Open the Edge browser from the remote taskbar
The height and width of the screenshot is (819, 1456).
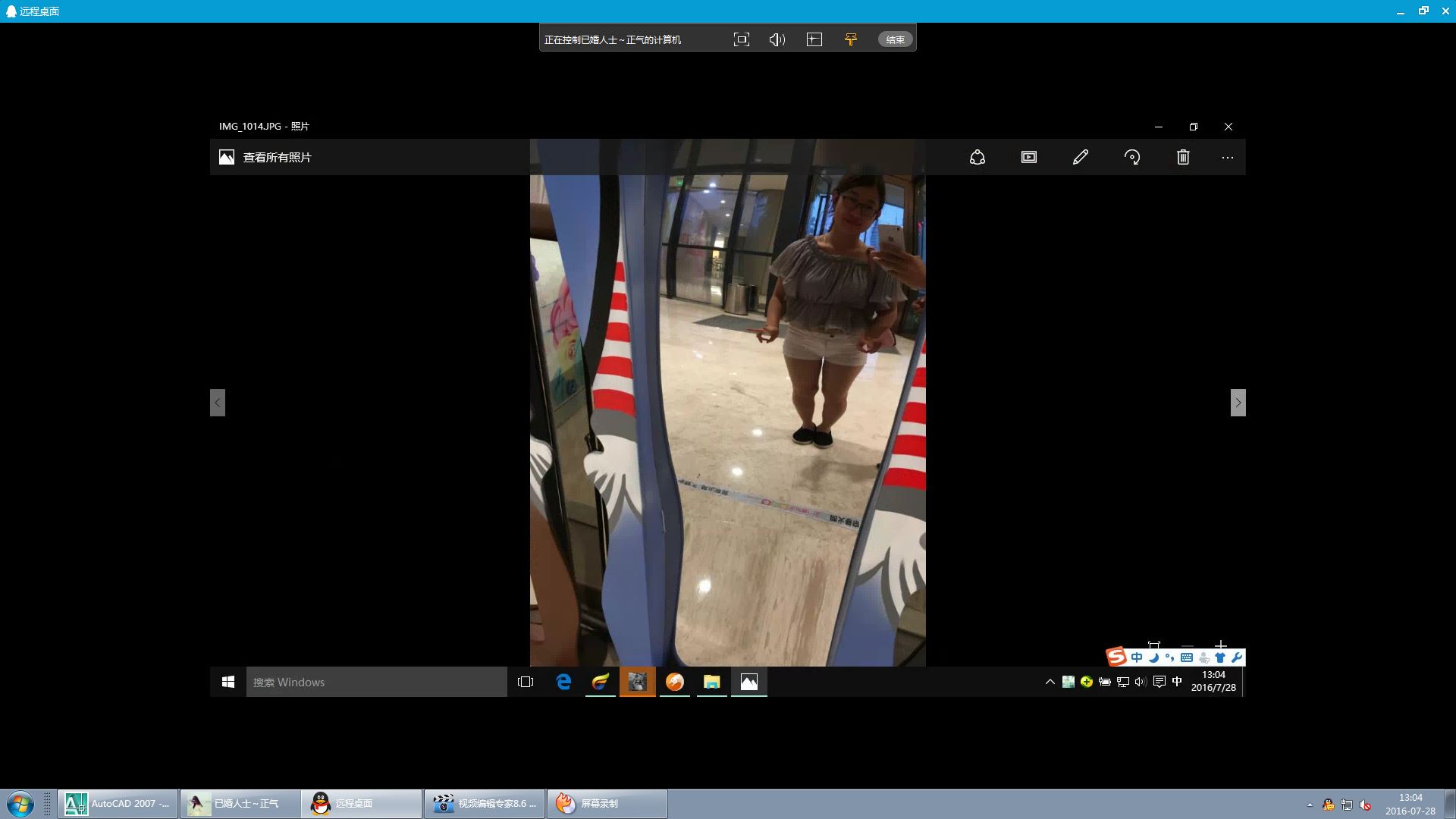(x=563, y=682)
